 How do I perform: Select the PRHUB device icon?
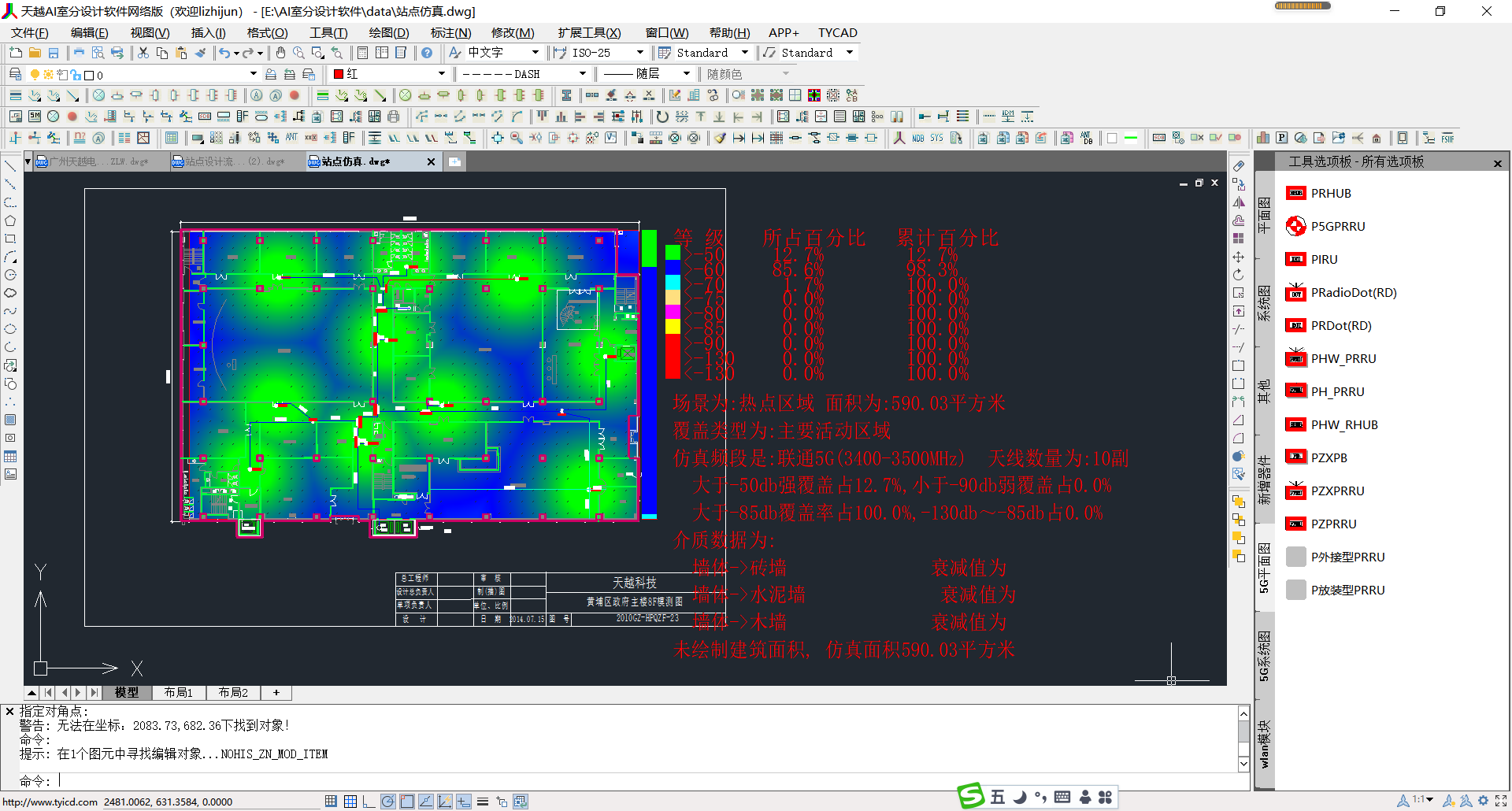click(x=1295, y=193)
